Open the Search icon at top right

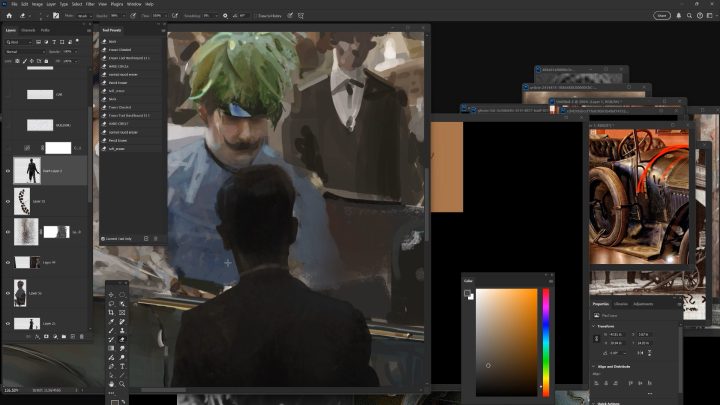pos(689,16)
